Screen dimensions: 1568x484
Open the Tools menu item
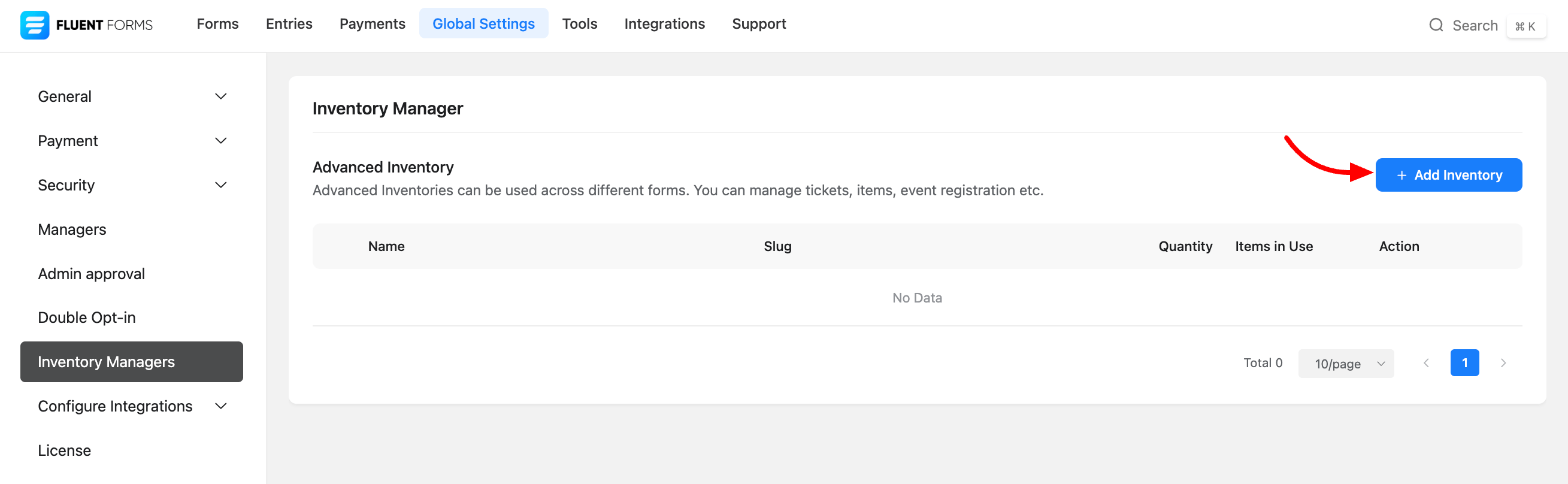point(579,24)
